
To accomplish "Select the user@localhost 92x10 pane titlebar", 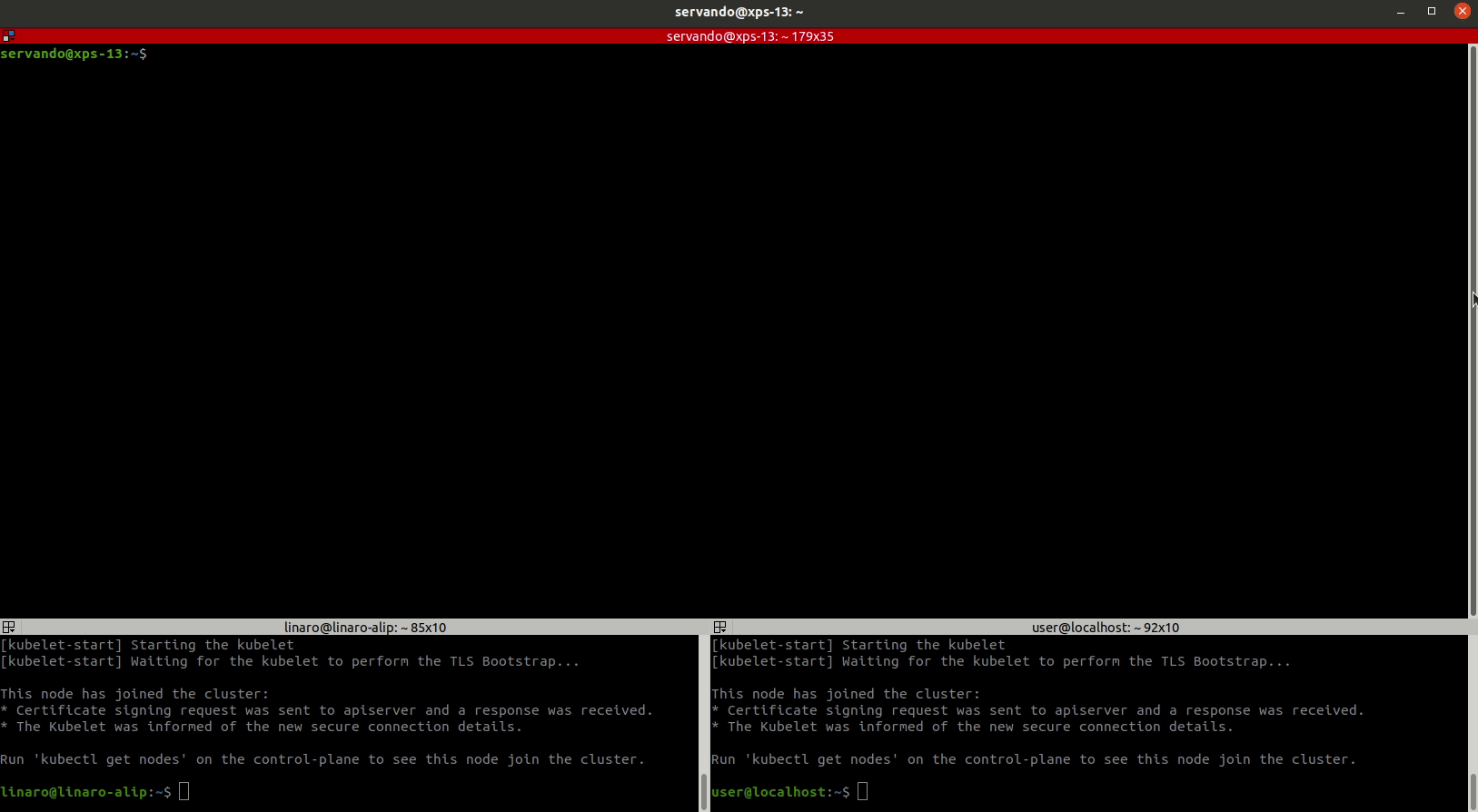I will (x=1105, y=628).
